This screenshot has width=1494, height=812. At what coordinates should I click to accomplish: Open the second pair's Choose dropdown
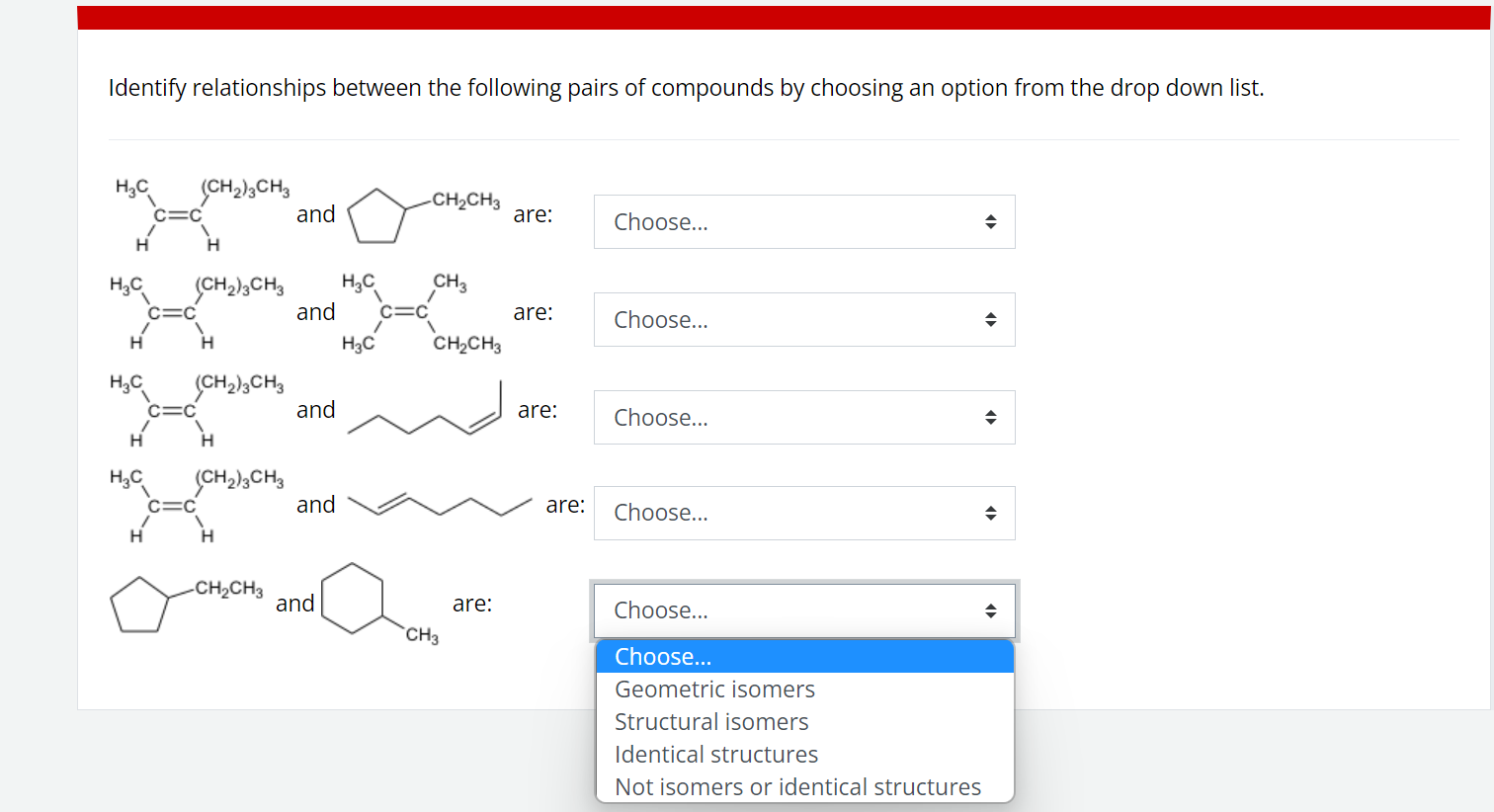pyautogui.click(x=804, y=319)
